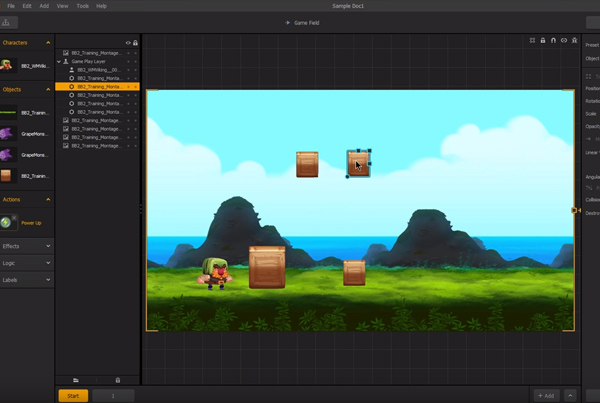Collapse the Actions section
600x403 pixels.
click(48, 199)
